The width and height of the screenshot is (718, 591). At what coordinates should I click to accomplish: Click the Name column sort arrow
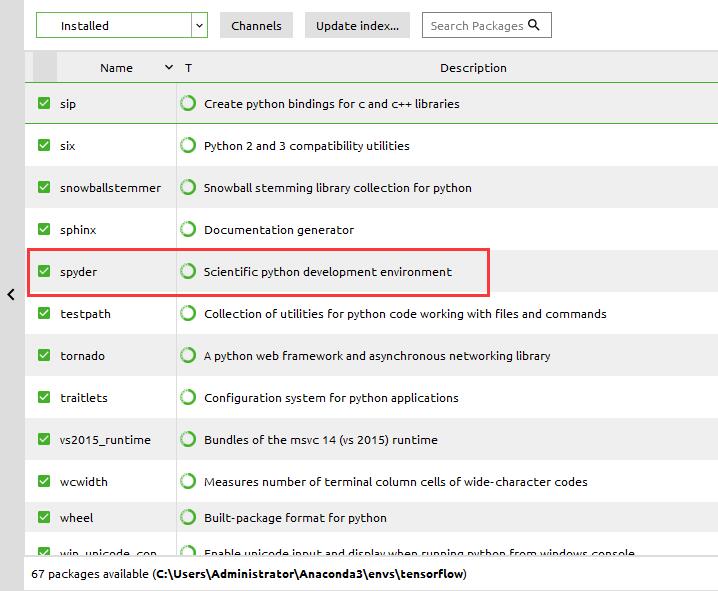[168, 68]
